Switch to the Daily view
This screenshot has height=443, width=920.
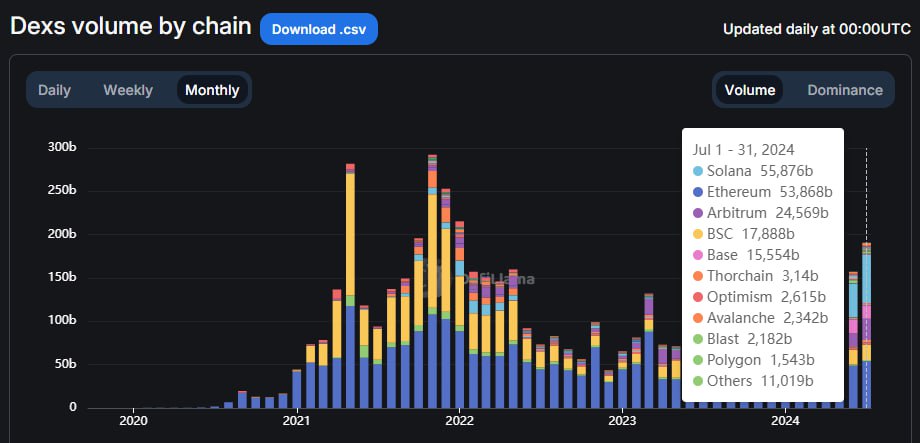tap(54, 90)
